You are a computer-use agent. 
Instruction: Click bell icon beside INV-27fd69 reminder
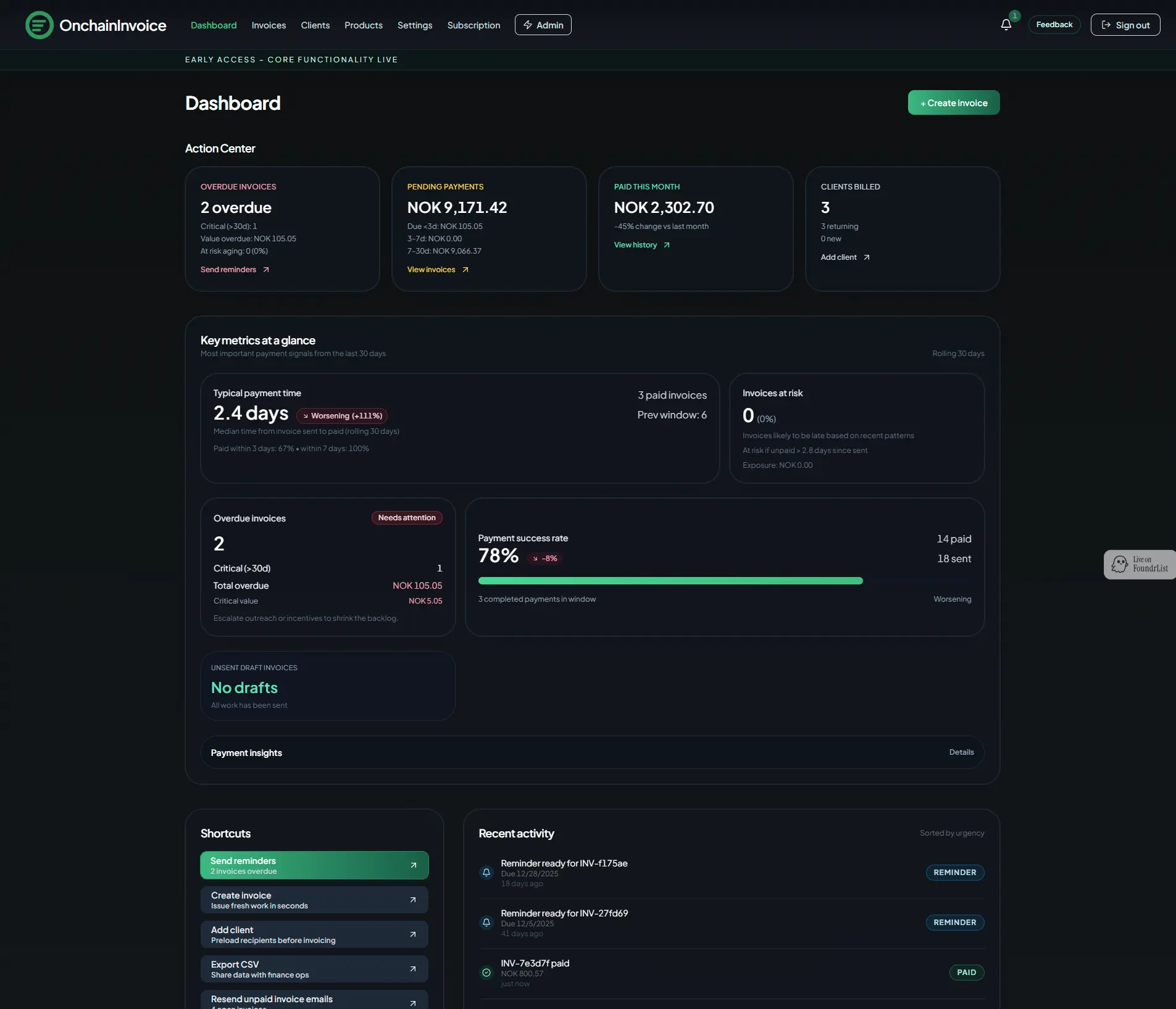pyautogui.click(x=486, y=922)
